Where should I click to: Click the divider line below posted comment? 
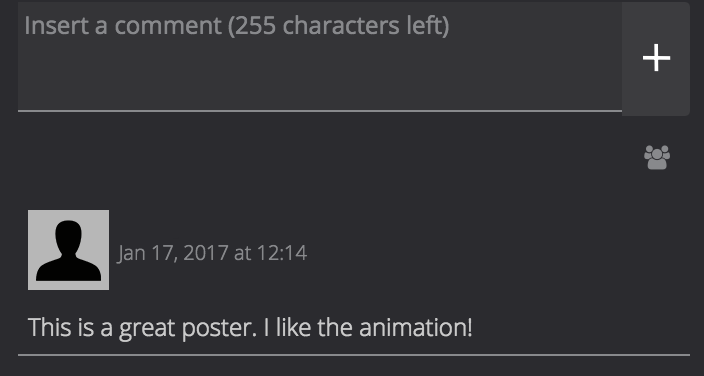[x=354, y=355]
